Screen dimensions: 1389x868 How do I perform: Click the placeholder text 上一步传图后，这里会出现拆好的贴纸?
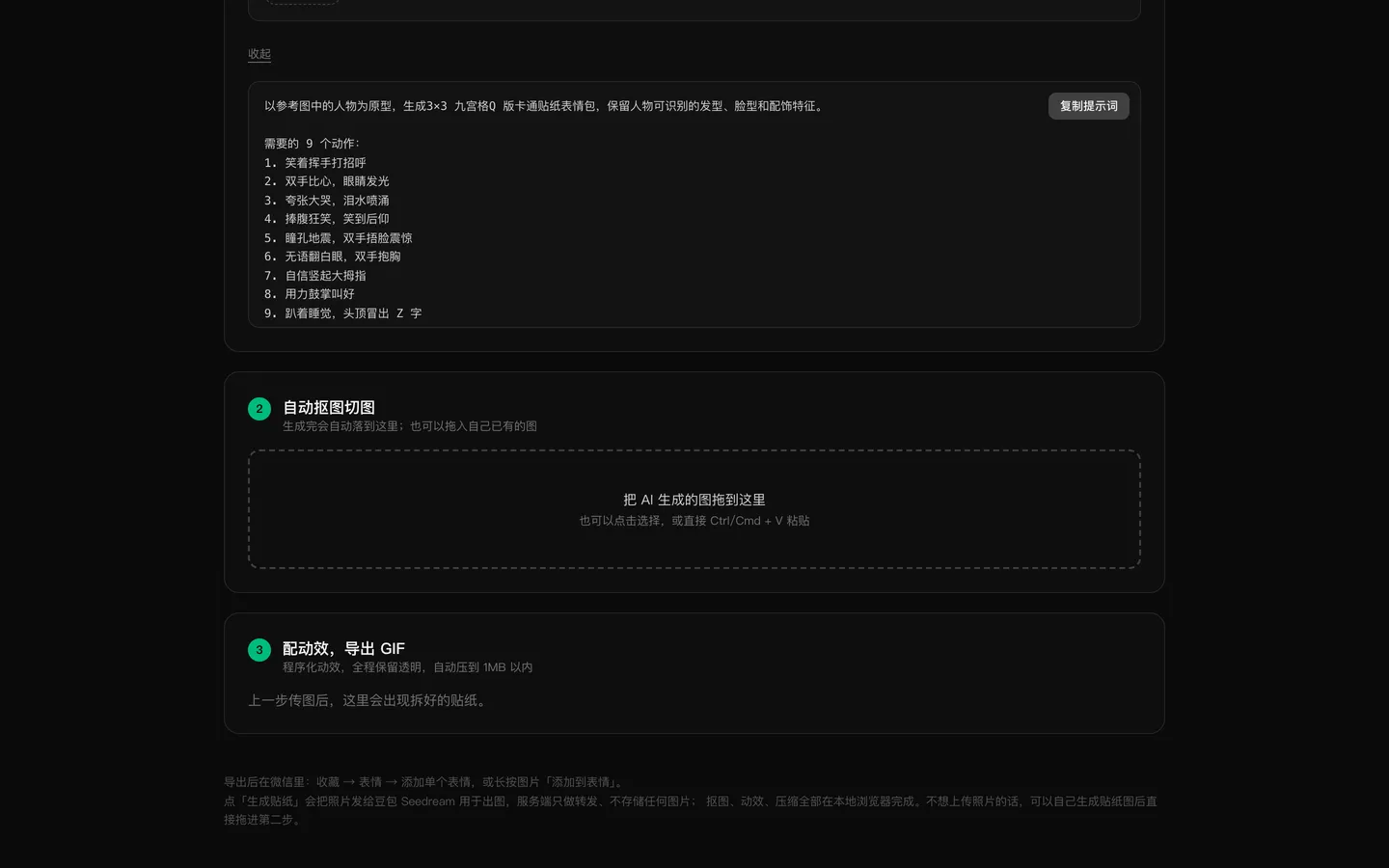[369, 700]
